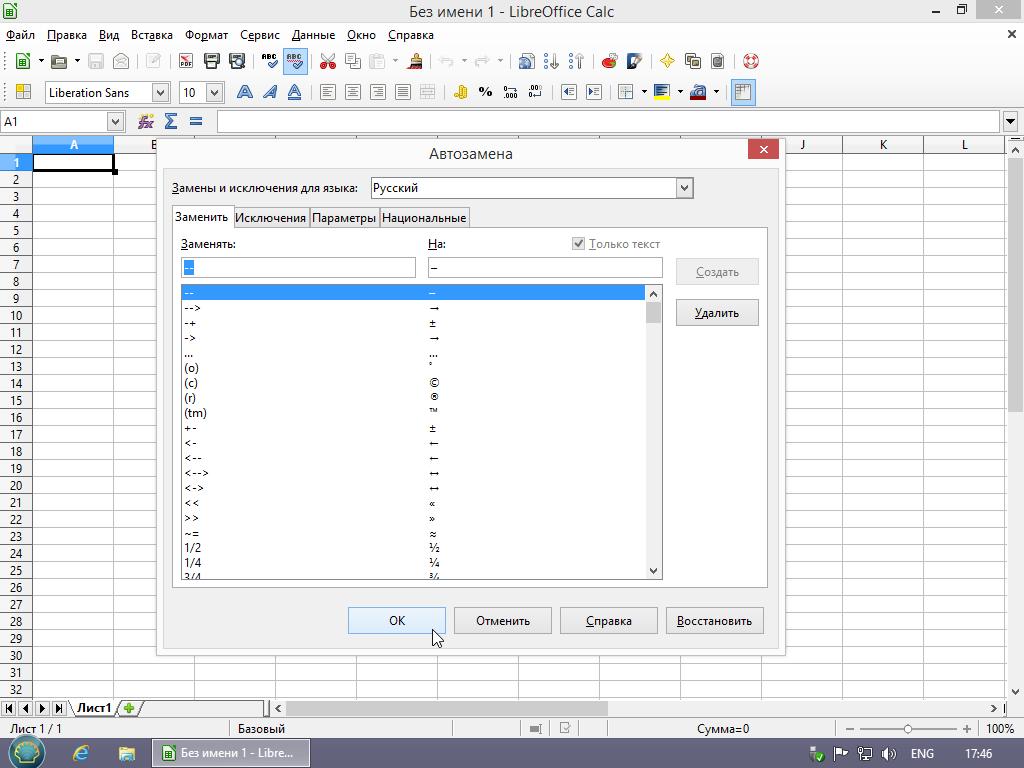Increase indent
The image size is (1024, 768).
pyautogui.click(x=594, y=92)
